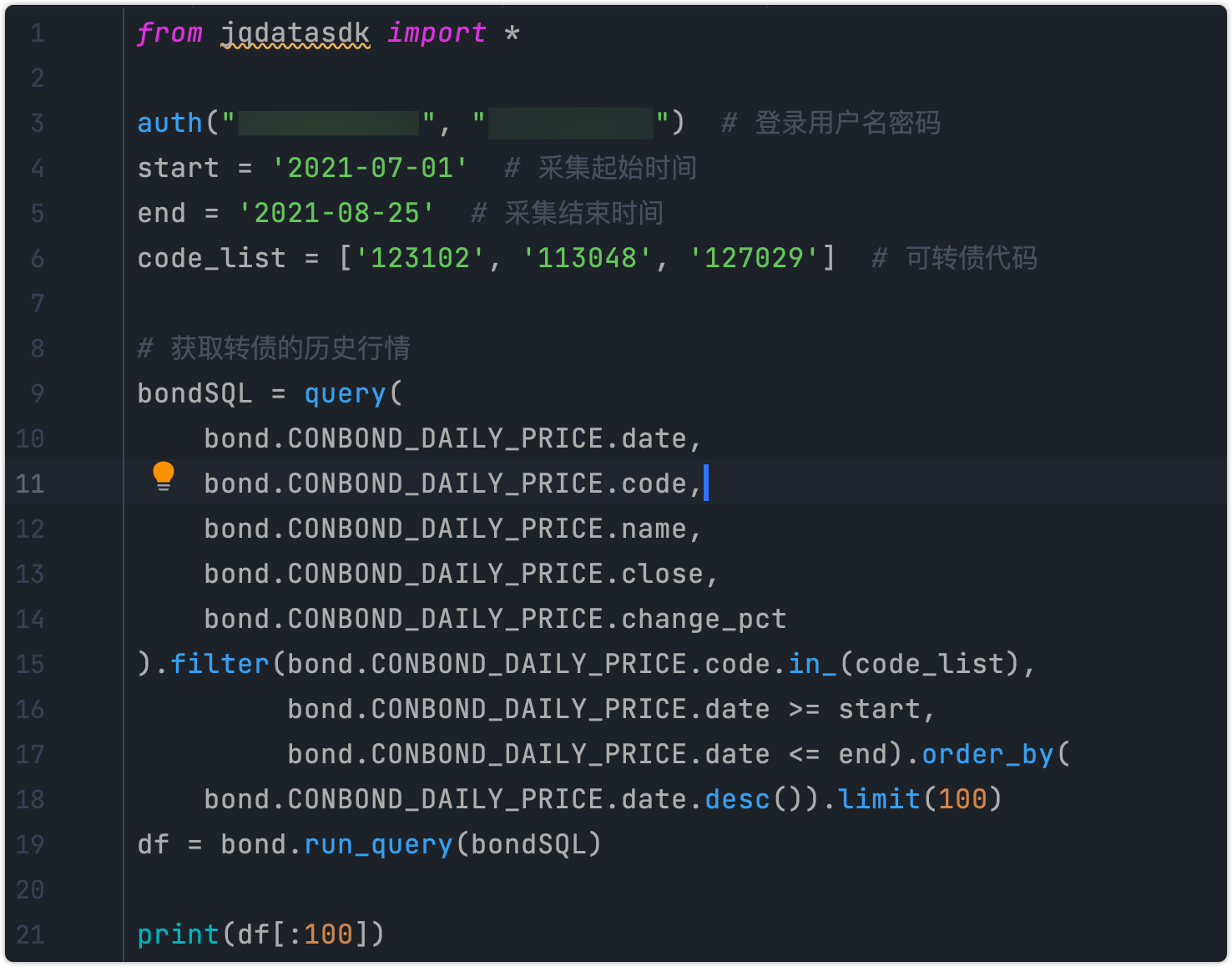1232x967 pixels.
Task: Click the '113048' bond code string
Action: pyautogui.click(x=587, y=259)
